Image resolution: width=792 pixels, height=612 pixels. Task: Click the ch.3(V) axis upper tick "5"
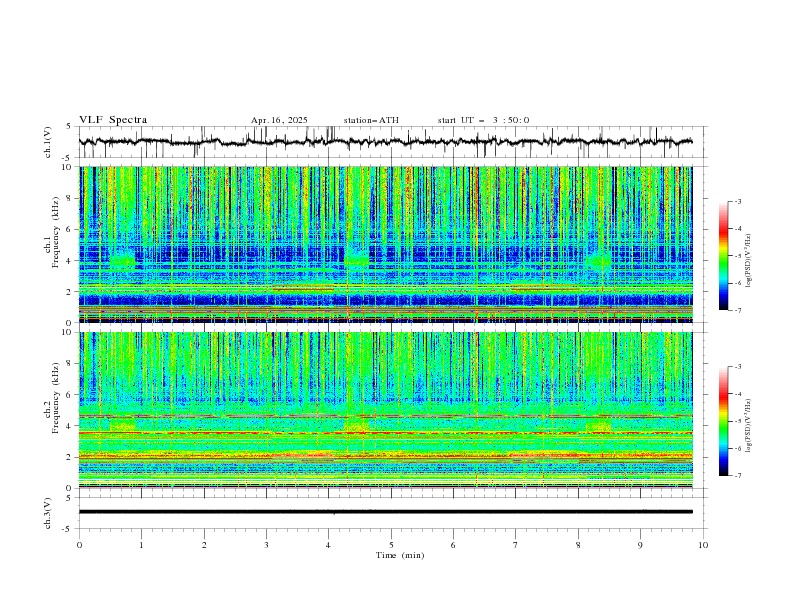69,498
